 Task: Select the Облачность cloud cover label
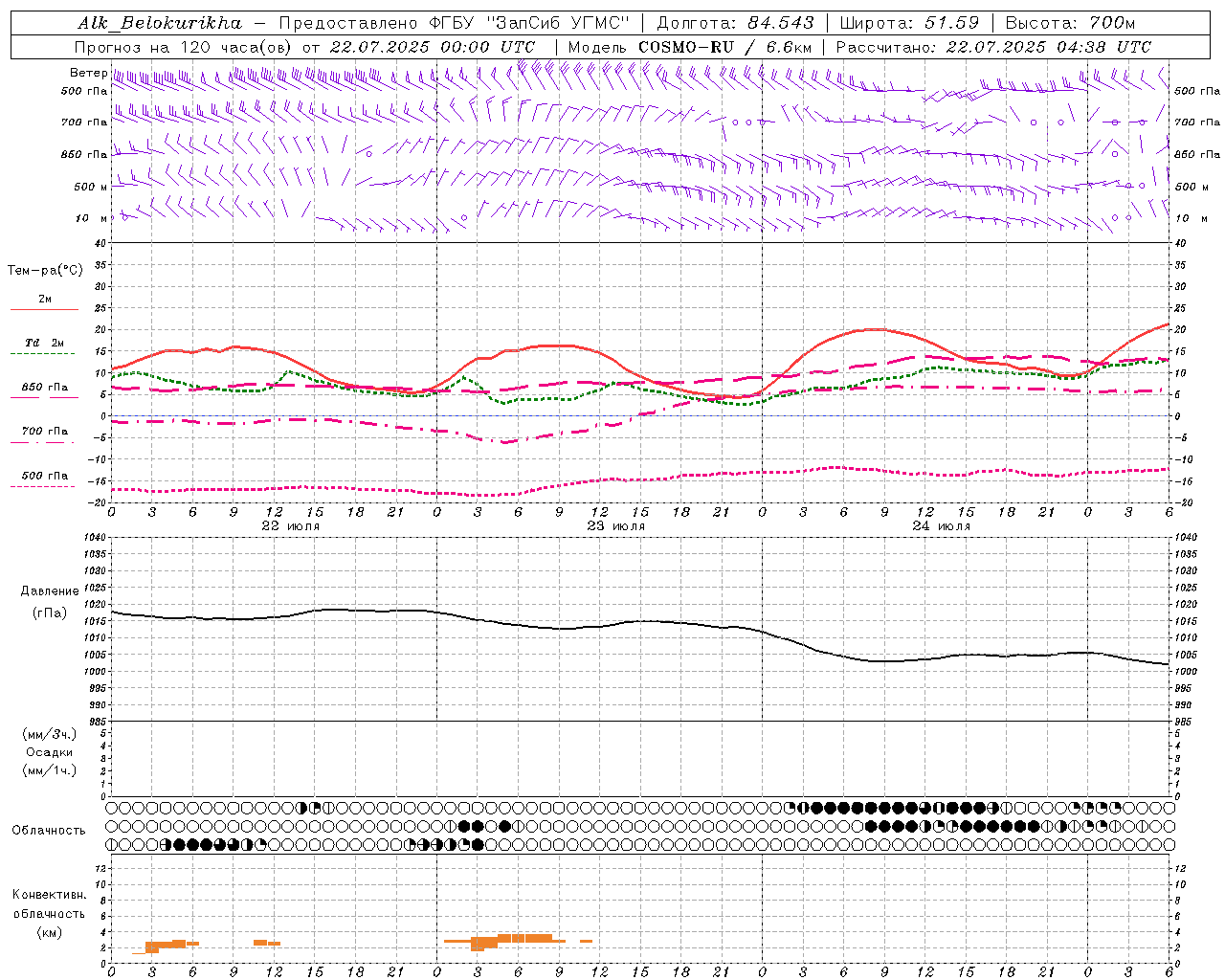(49, 831)
